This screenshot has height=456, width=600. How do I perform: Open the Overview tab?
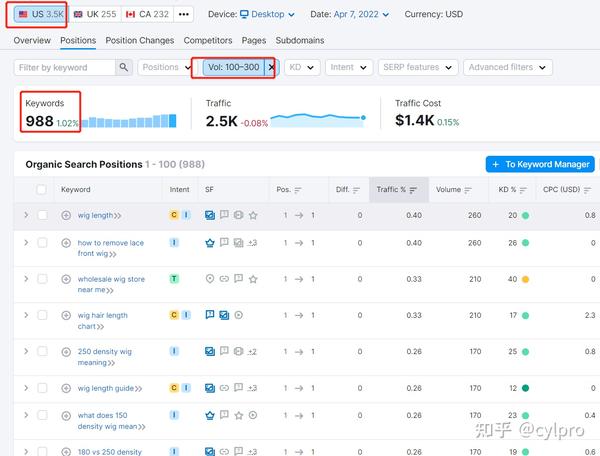click(32, 40)
